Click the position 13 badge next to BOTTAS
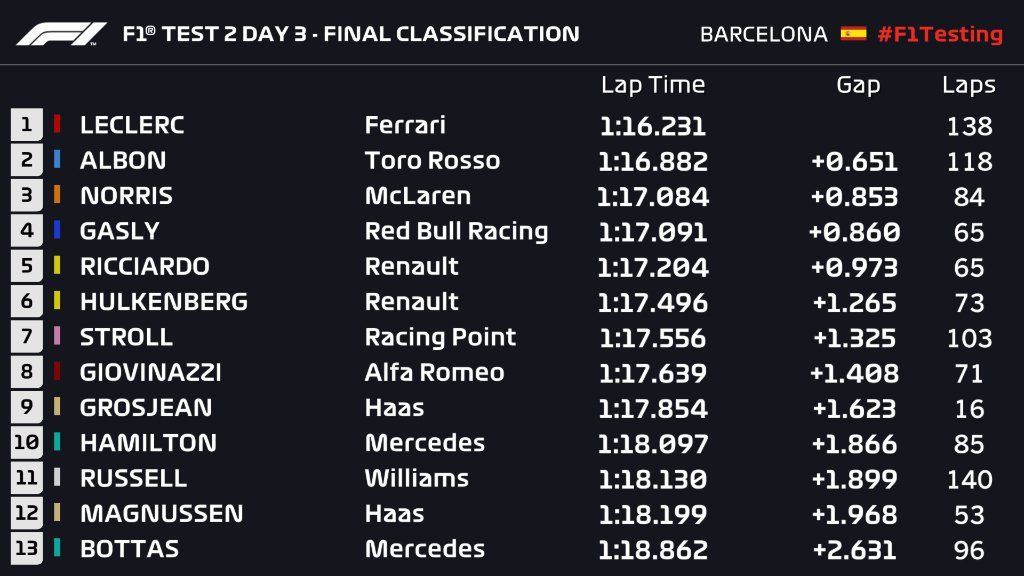Viewport: 1024px width, 576px height. 26,549
